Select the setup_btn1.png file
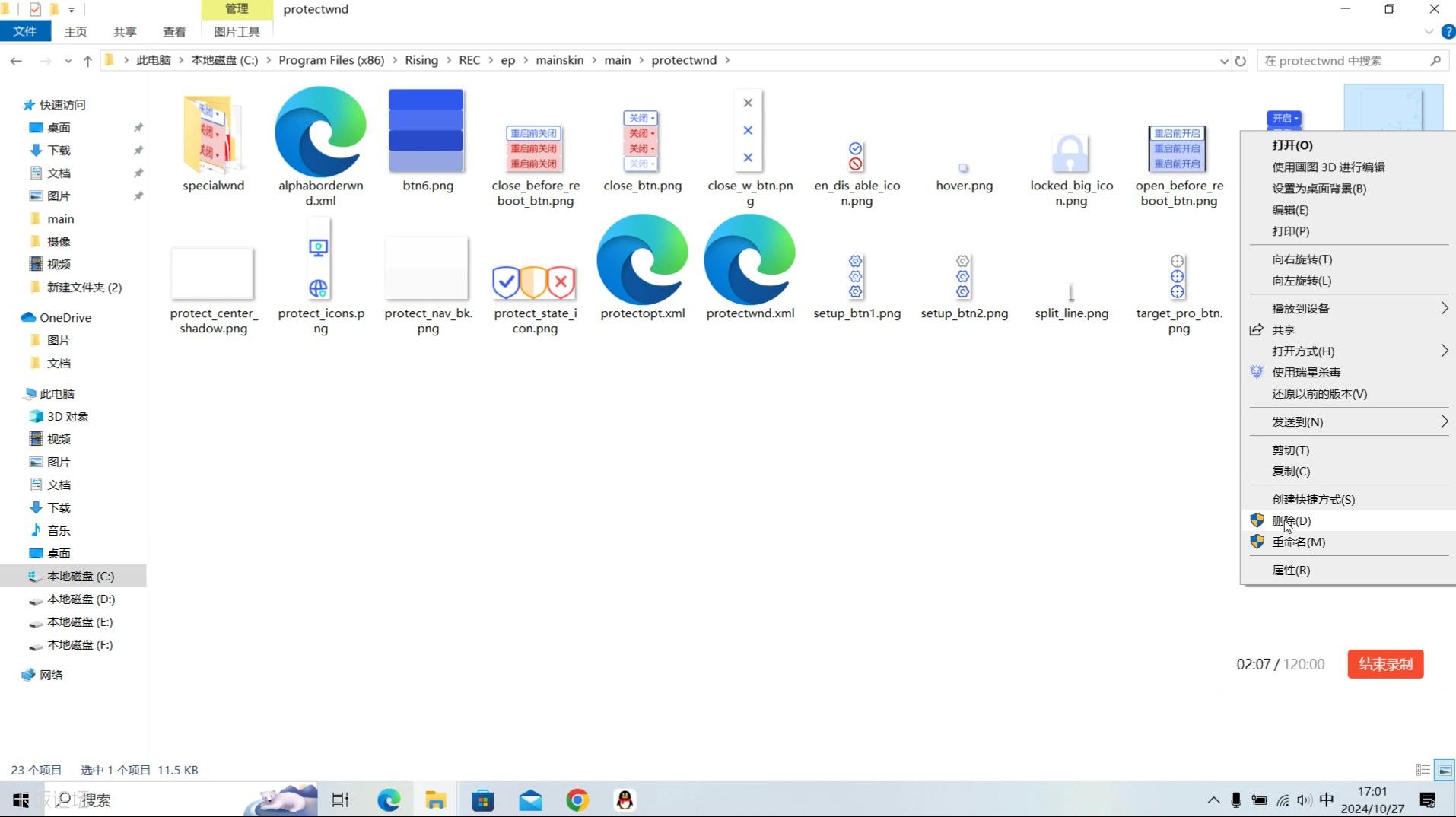Image resolution: width=1456 pixels, height=817 pixels. (x=857, y=286)
